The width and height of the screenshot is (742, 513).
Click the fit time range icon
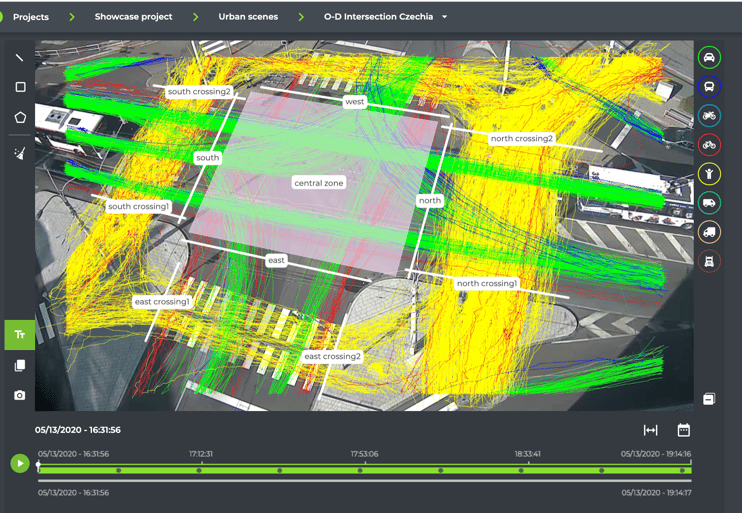pos(651,430)
